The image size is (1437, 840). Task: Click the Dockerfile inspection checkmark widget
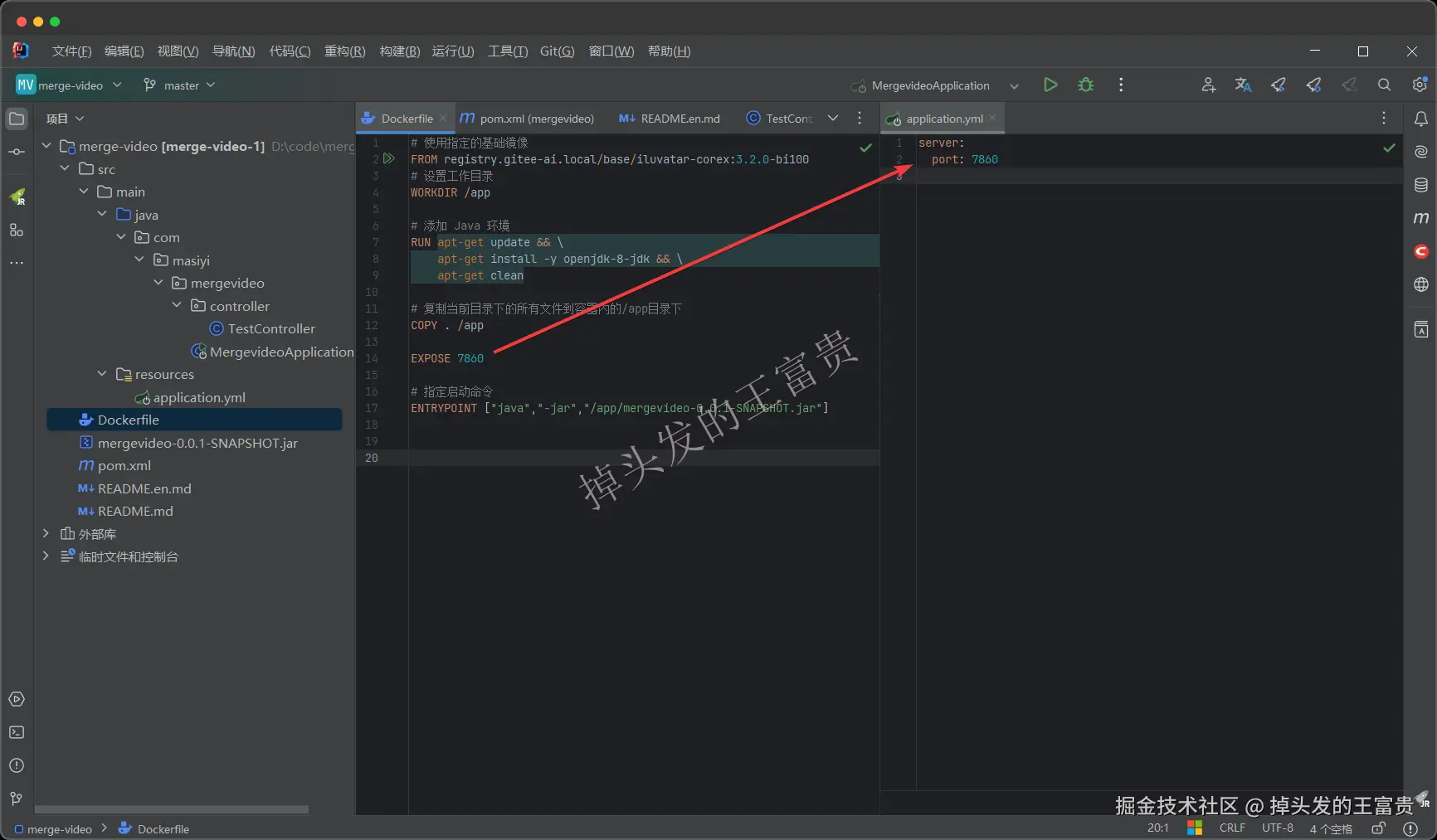click(x=865, y=148)
